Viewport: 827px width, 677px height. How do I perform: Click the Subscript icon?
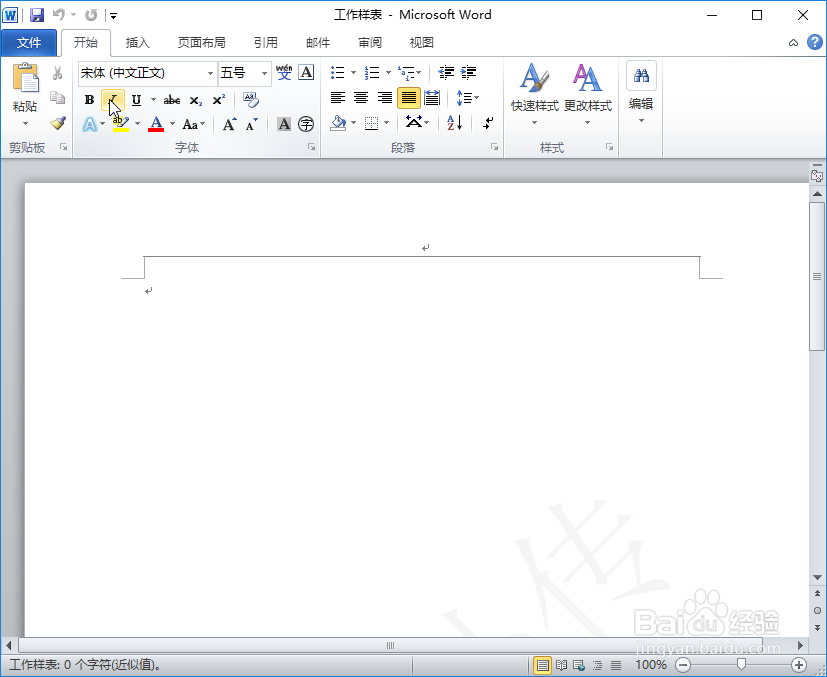pos(195,99)
